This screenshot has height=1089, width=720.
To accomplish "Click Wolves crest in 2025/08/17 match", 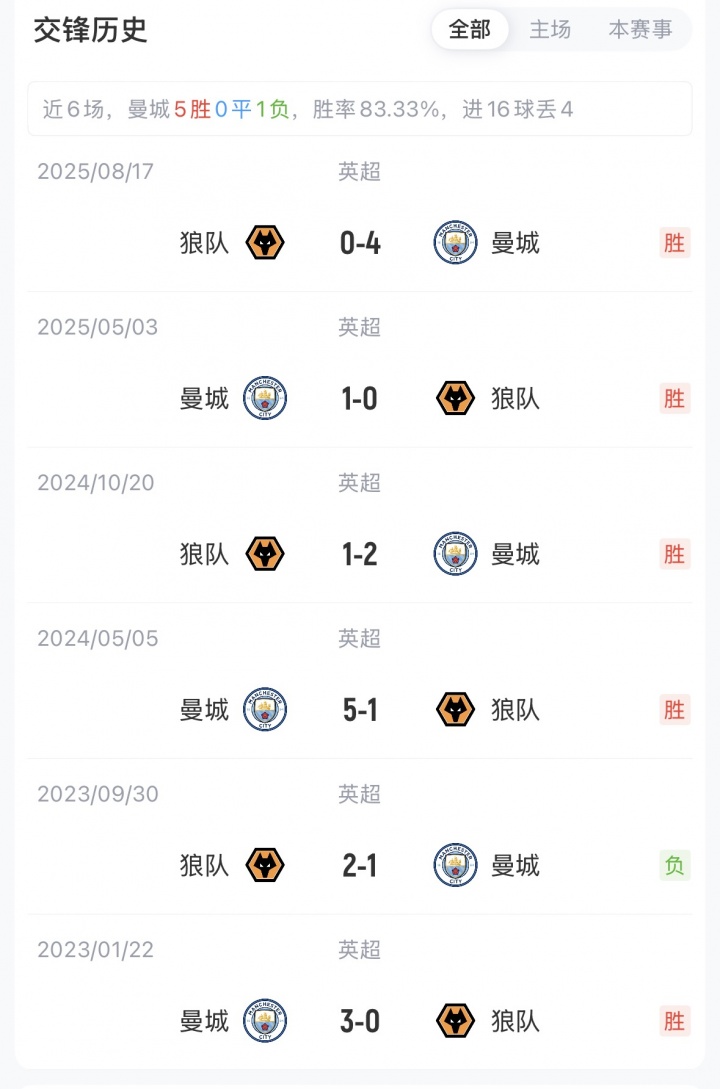I will pyautogui.click(x=265, y=243).
